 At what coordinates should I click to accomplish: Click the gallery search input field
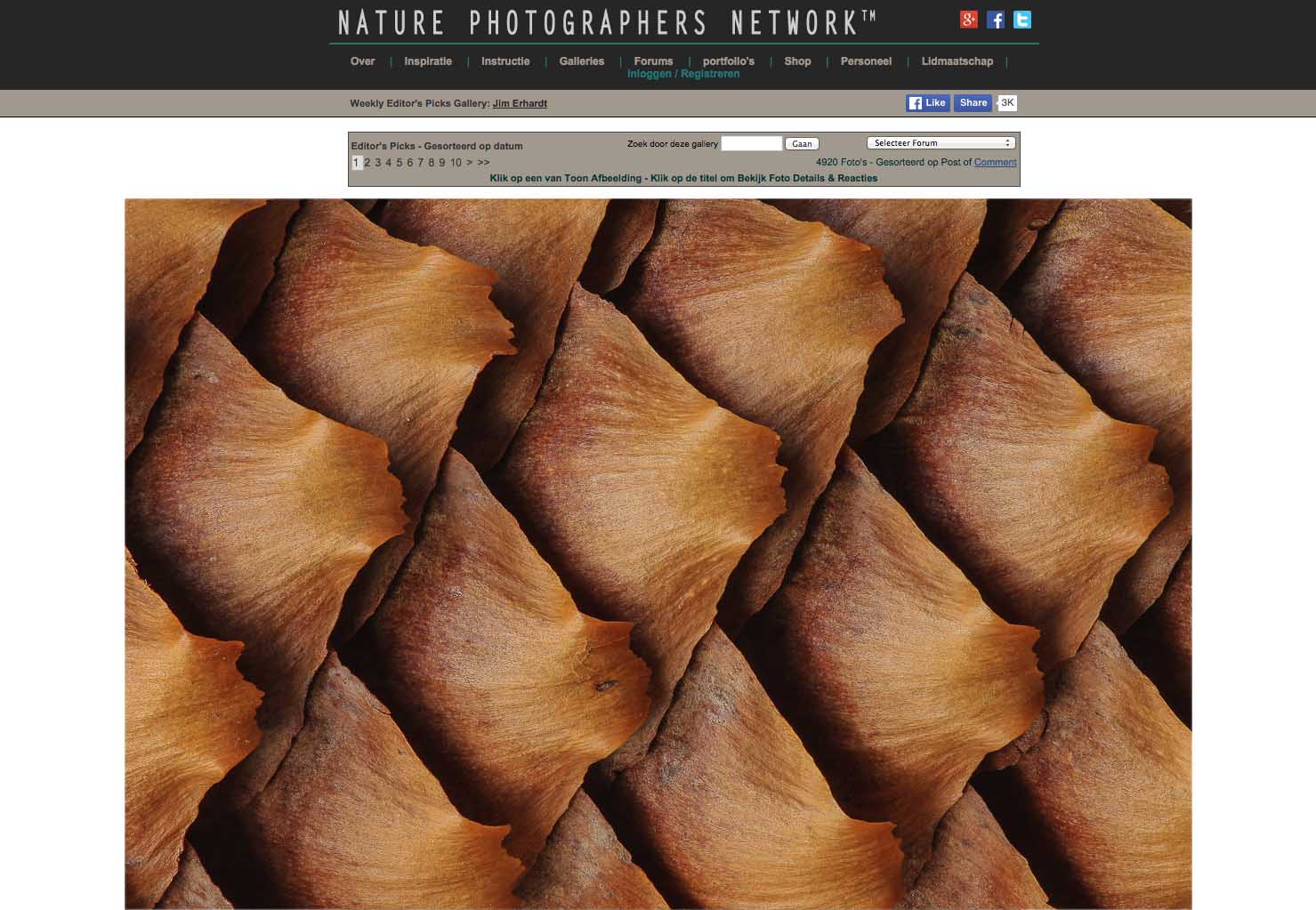point(751,143)
